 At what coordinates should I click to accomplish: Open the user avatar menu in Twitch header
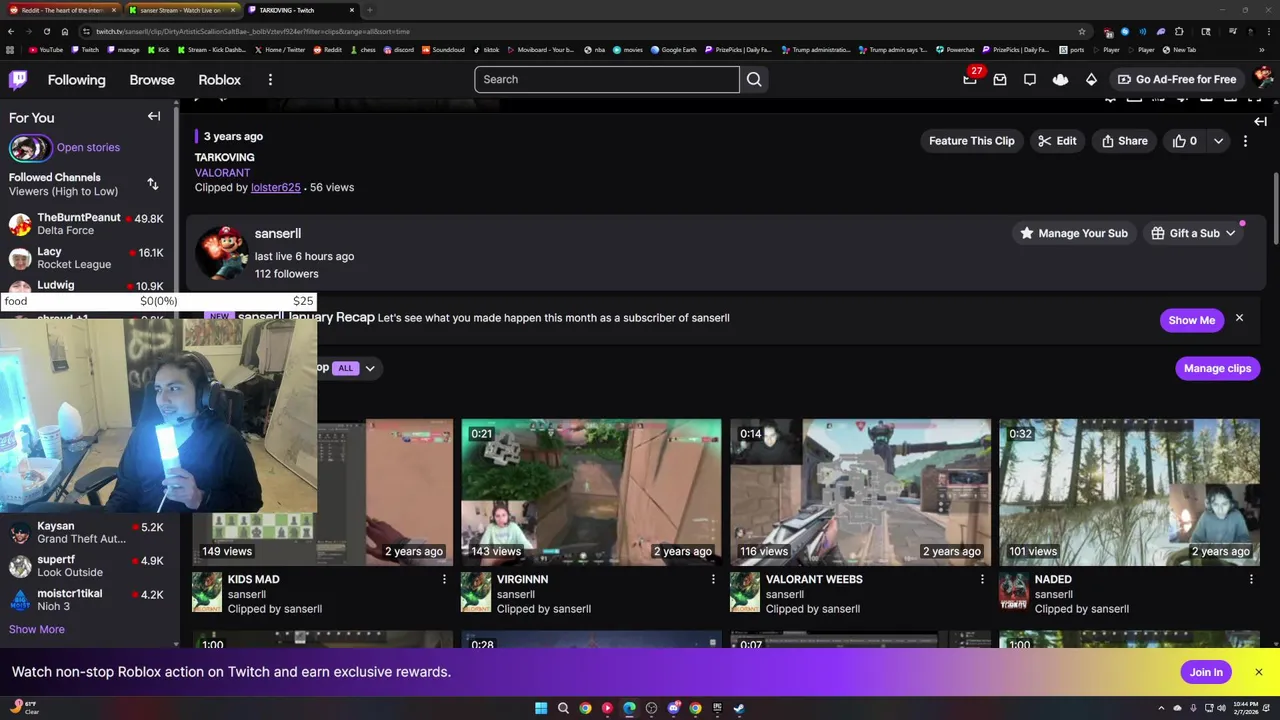[1262, 79]
